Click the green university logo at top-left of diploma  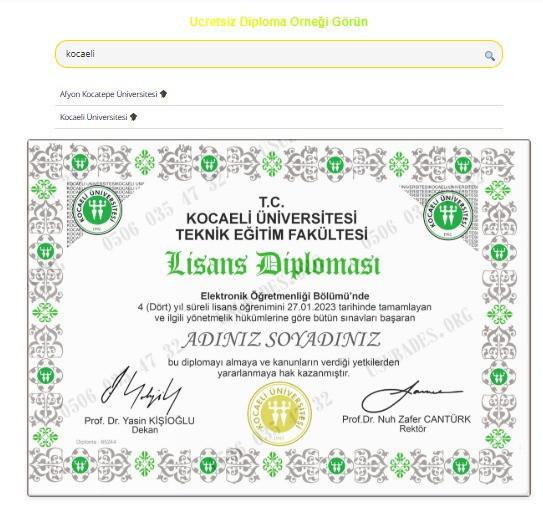98,210
